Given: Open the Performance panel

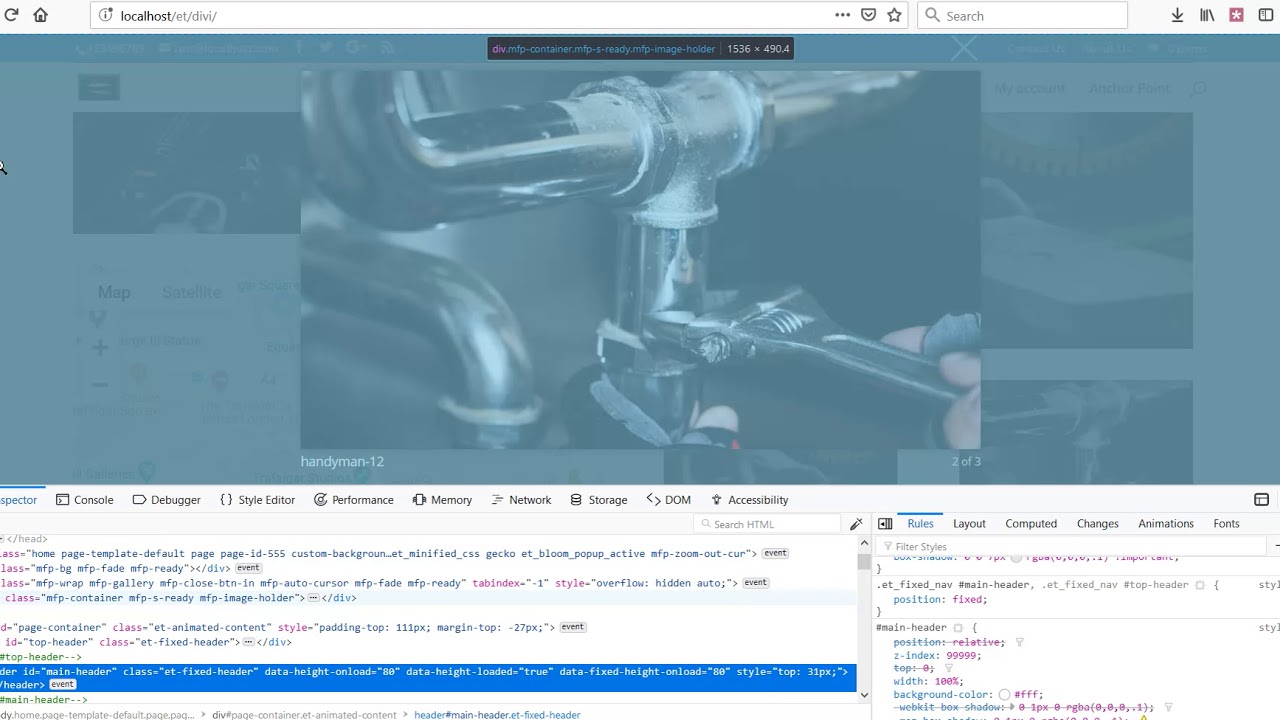Looking at the screenshot, I should (354, 500).
